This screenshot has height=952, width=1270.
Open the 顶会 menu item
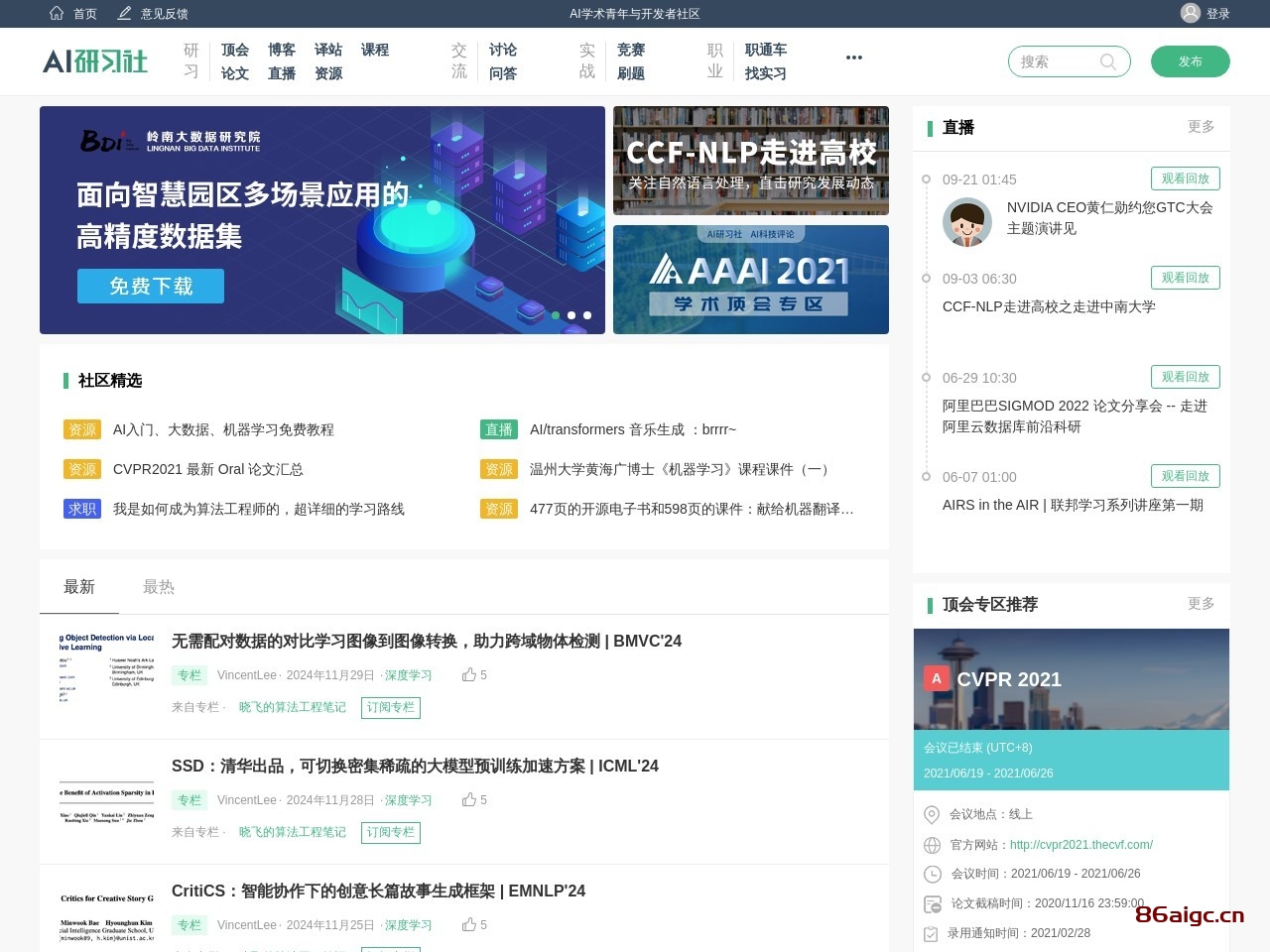[x=235, y=50]
